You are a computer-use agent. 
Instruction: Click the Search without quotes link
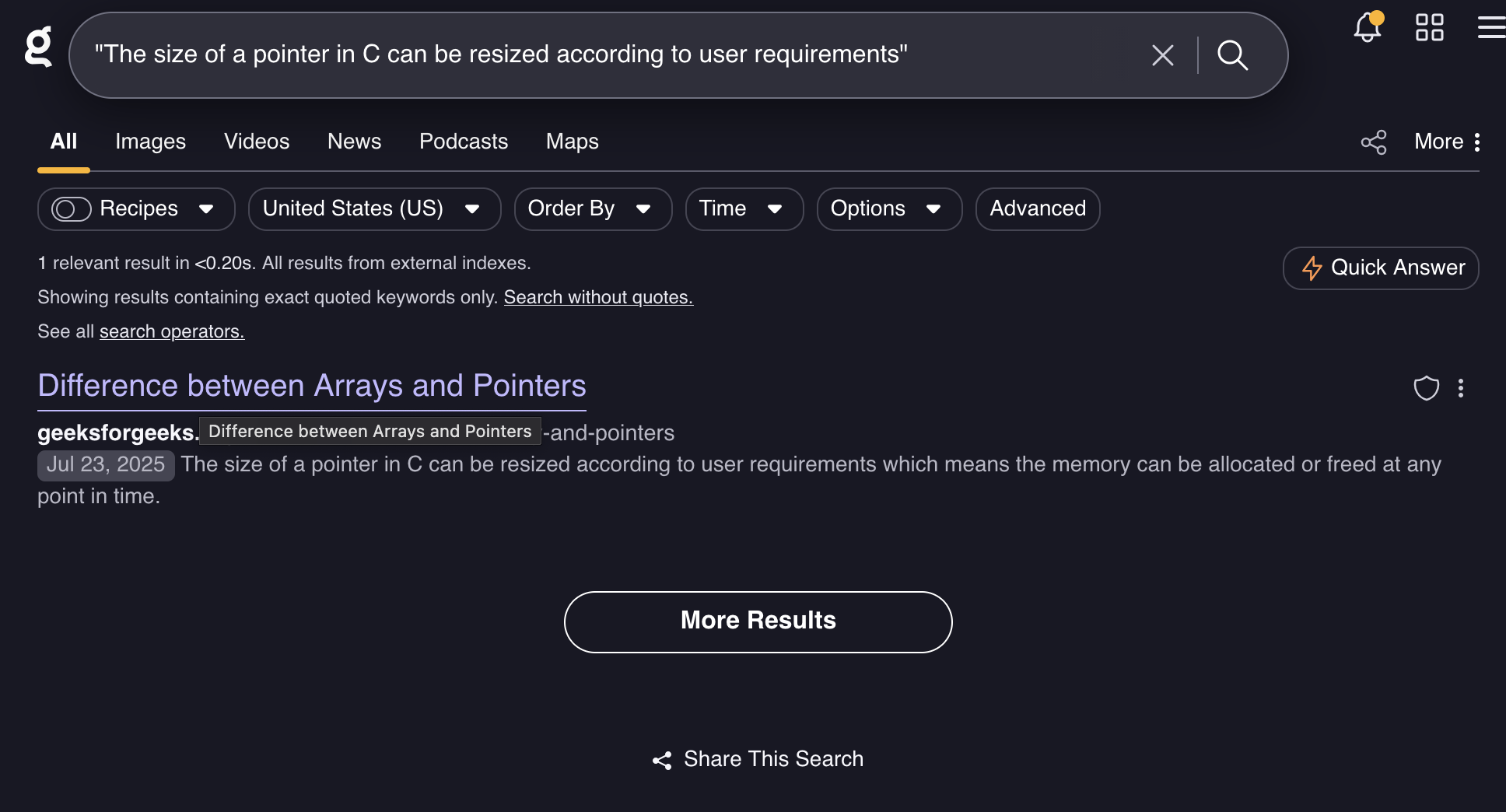(x=598, y=298)
